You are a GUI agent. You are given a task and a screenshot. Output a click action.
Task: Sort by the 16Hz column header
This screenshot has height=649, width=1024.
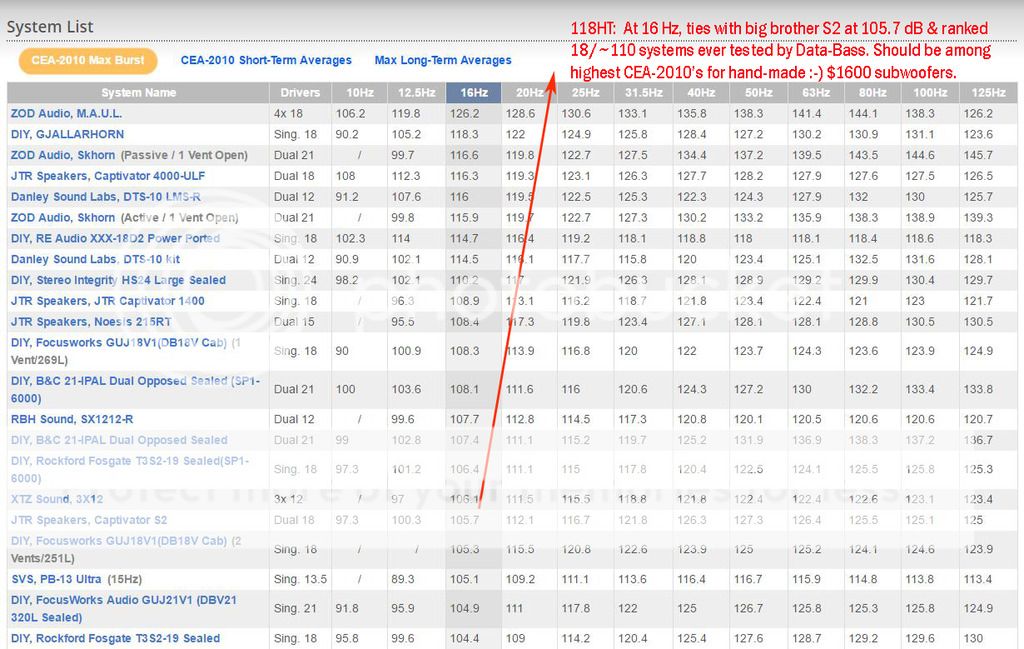point(474,92)
